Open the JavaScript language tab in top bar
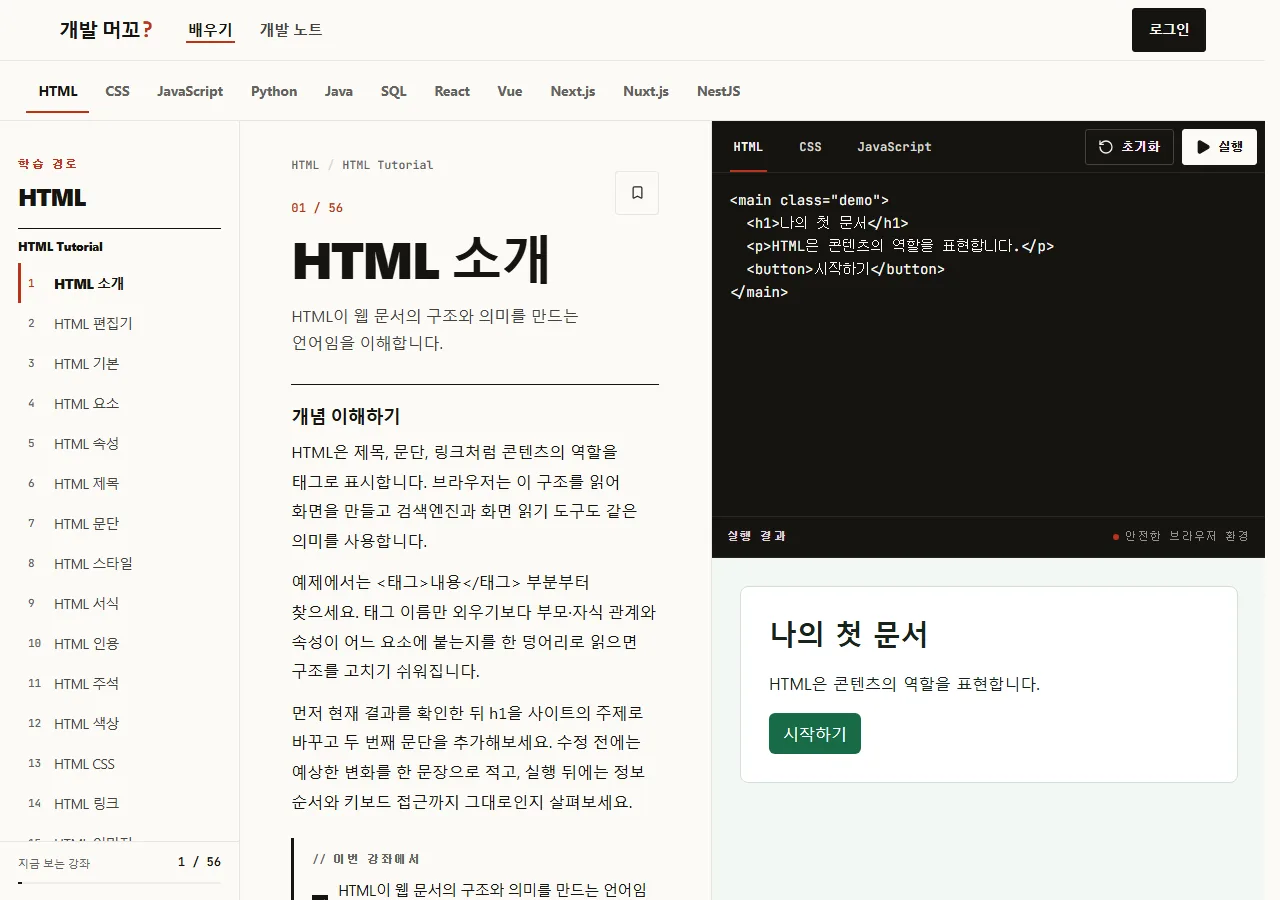The width and height of the screenshot is (1280, 900). pos(190,91)
